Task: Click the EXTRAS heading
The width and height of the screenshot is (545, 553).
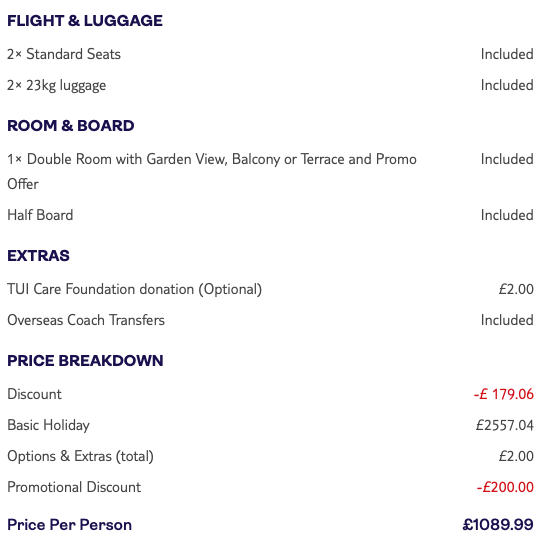Action: (38, 255)
